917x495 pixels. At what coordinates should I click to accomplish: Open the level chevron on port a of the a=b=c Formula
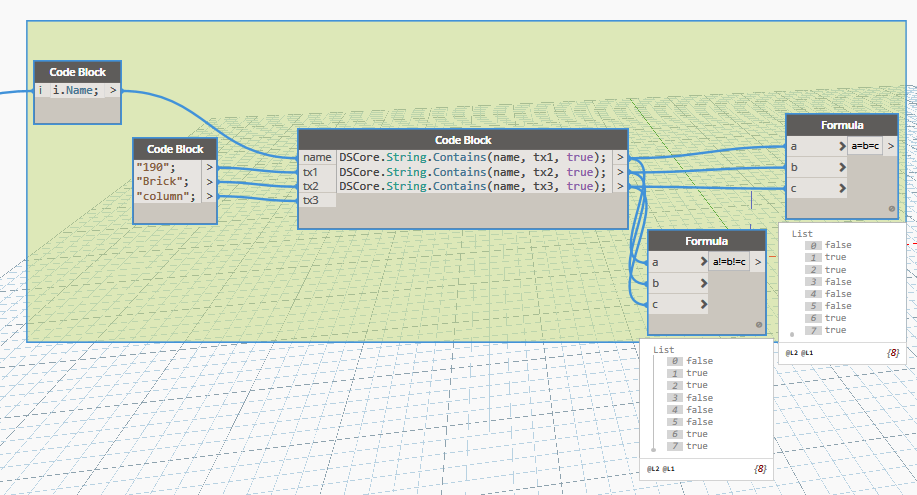842,146
